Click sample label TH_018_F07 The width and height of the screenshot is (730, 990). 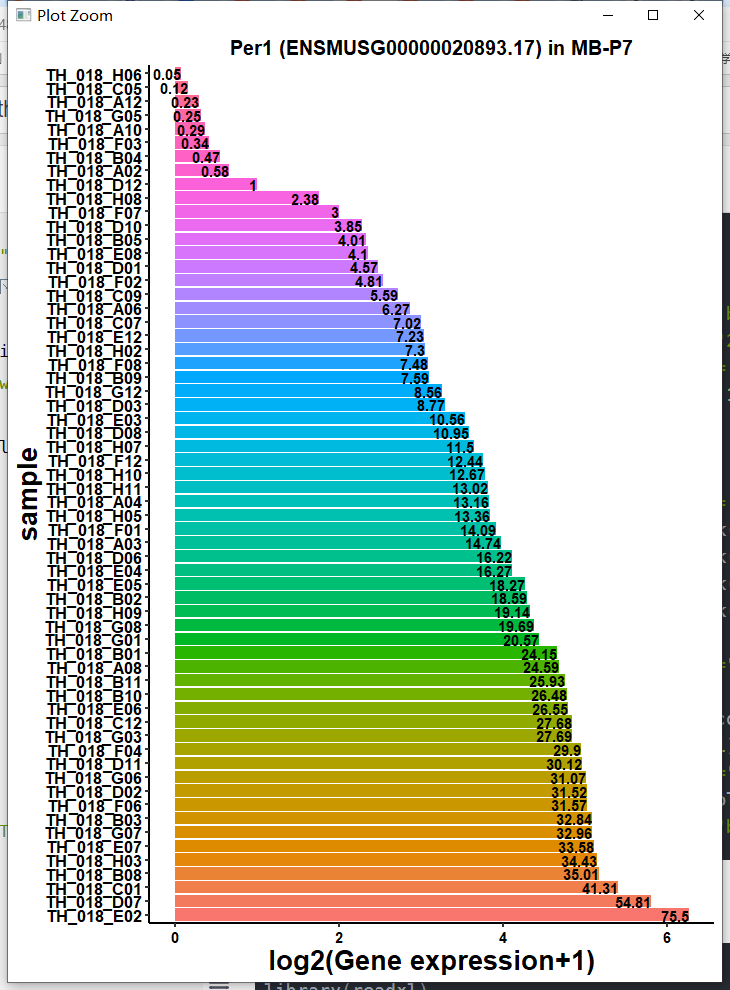pos(95,213)
